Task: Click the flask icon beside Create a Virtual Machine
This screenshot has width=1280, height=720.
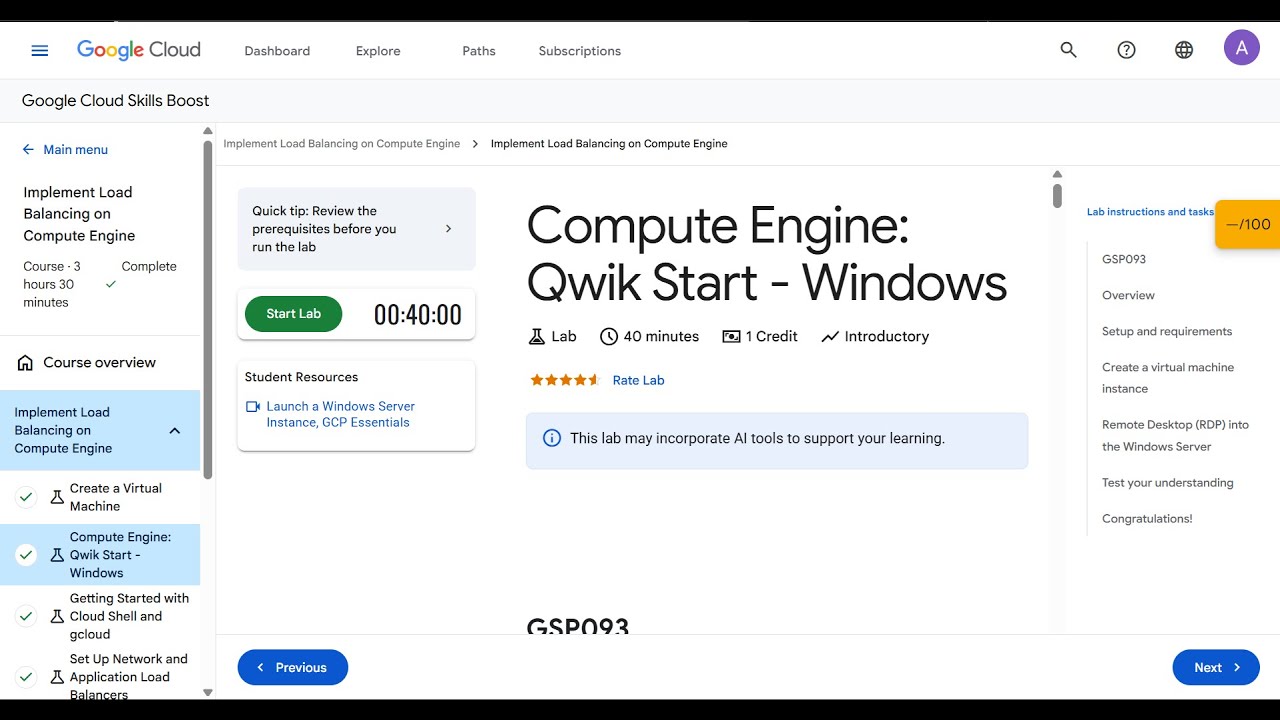Action: tap(57, 497)
